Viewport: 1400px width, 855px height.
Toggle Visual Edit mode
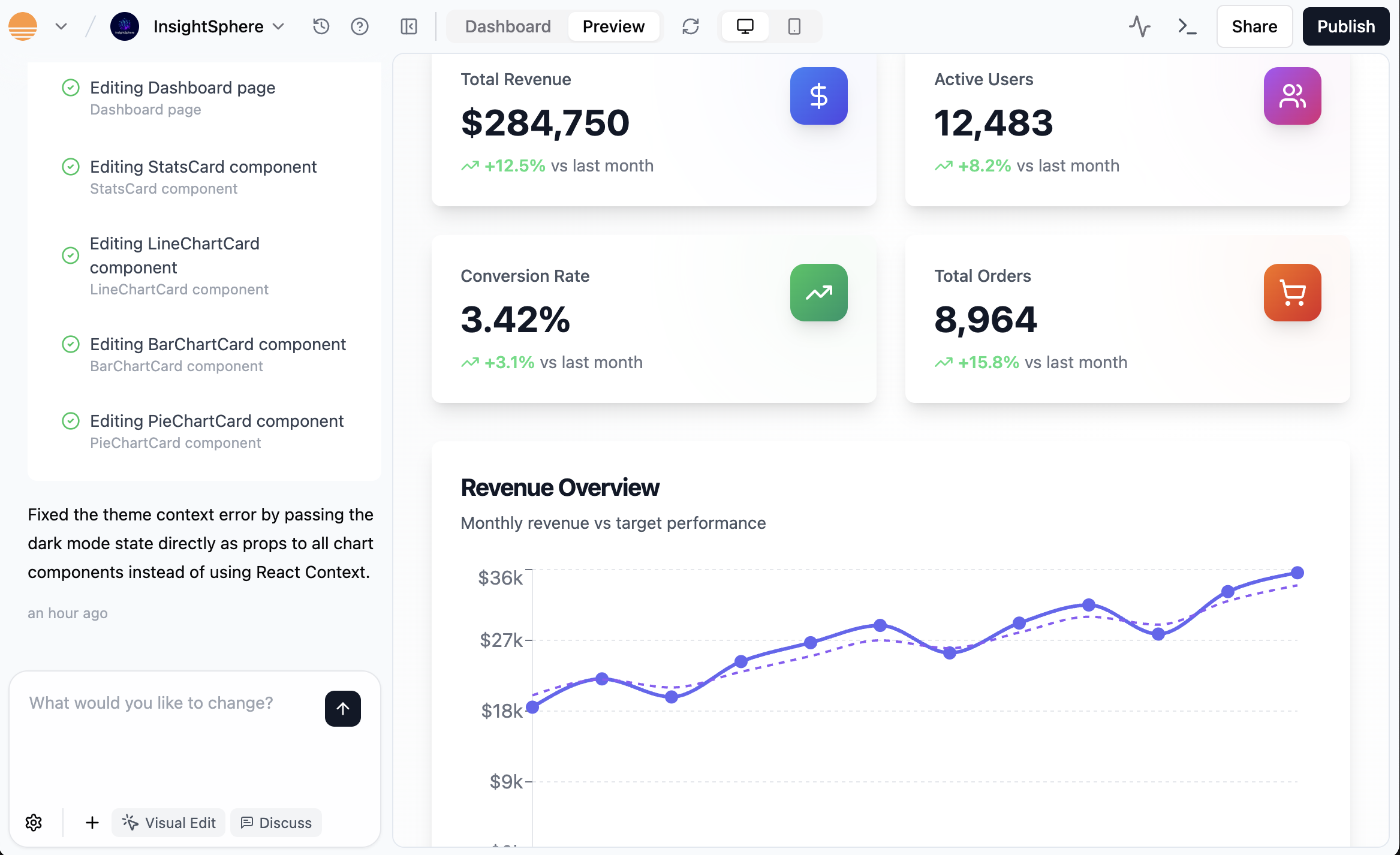click(x=168, y=823)
